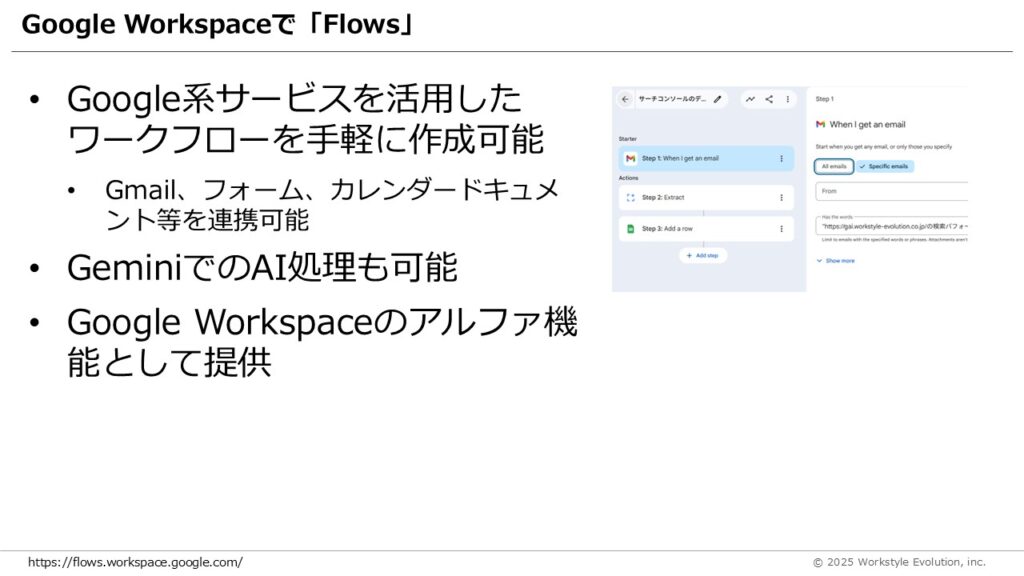1024x576 pixels.
Task: Open three-dot menu for Step 2 Extract
Action: (781, 198)
